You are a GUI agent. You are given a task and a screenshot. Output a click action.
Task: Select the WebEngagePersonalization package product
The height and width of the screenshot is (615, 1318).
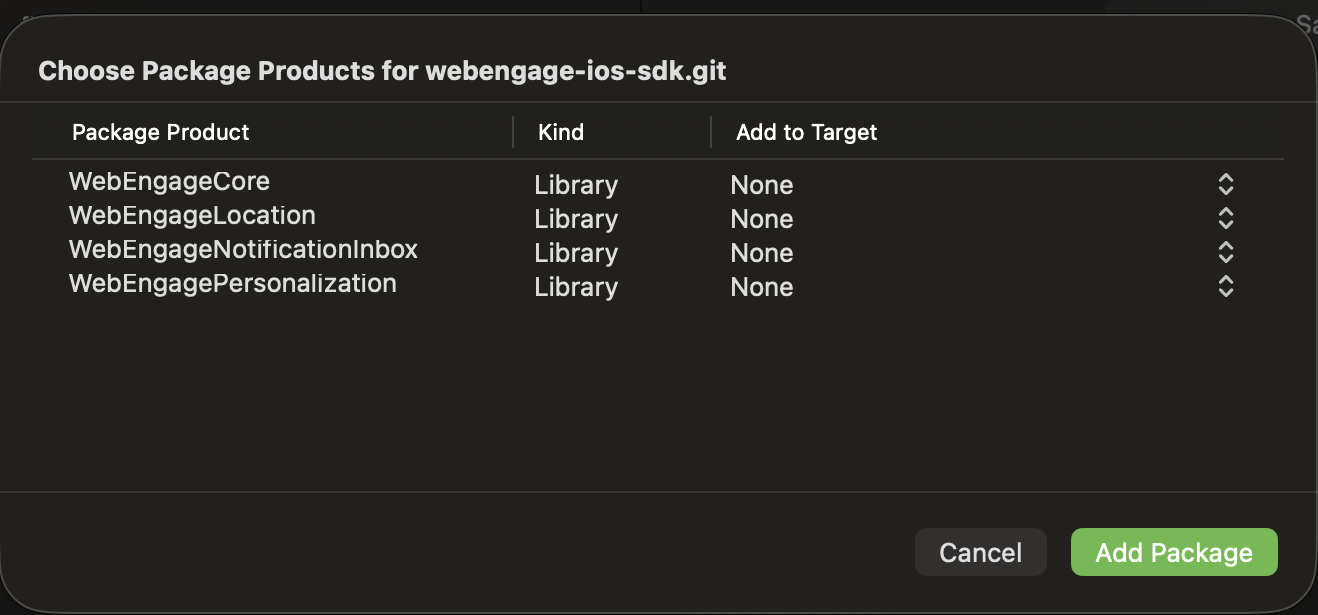click(x=232, y=284)
